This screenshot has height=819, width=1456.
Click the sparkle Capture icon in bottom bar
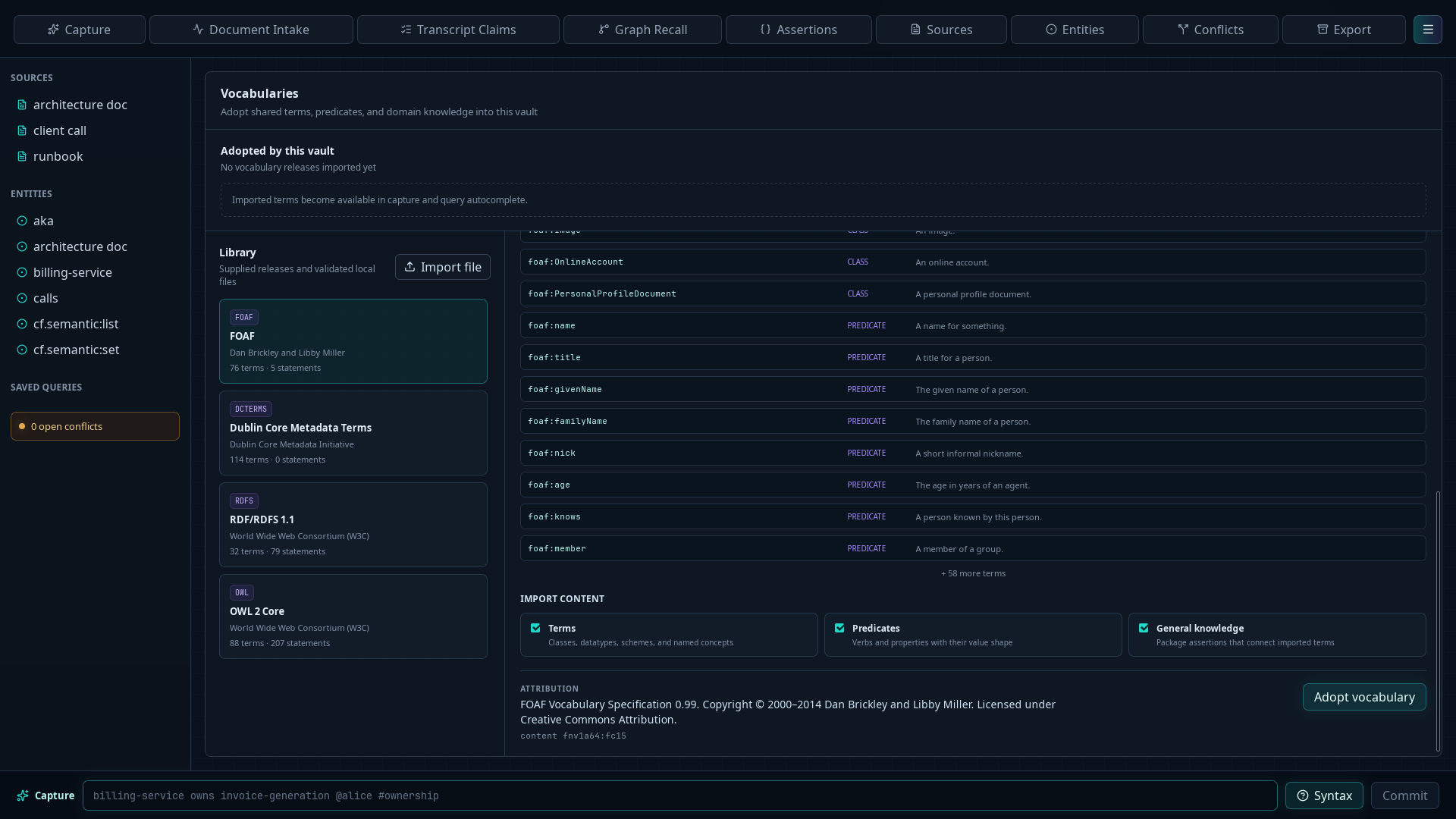23,795
